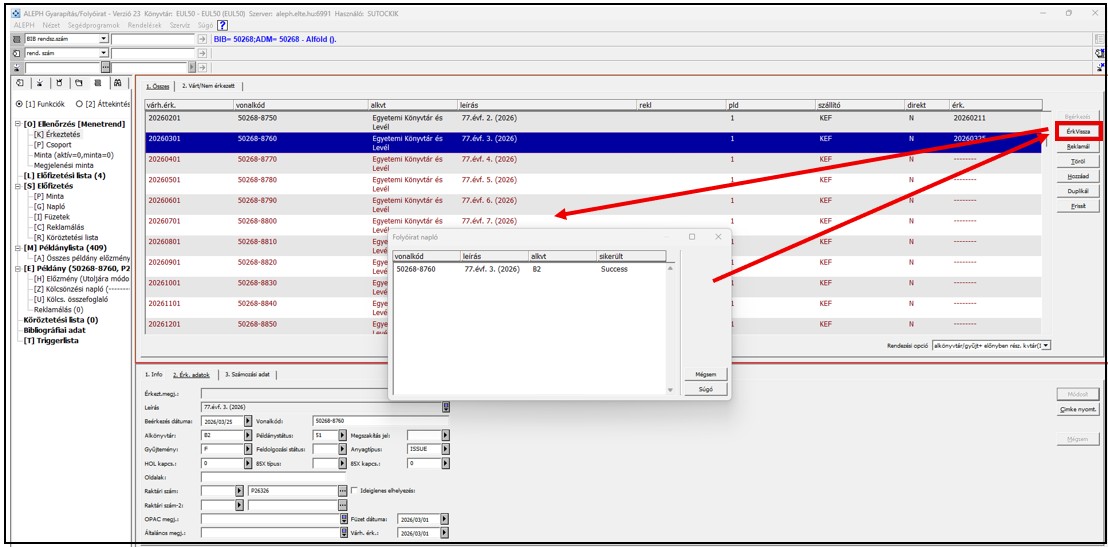Click the go arrow of the third search bar

pyautogui.click(x=201, y=67)
